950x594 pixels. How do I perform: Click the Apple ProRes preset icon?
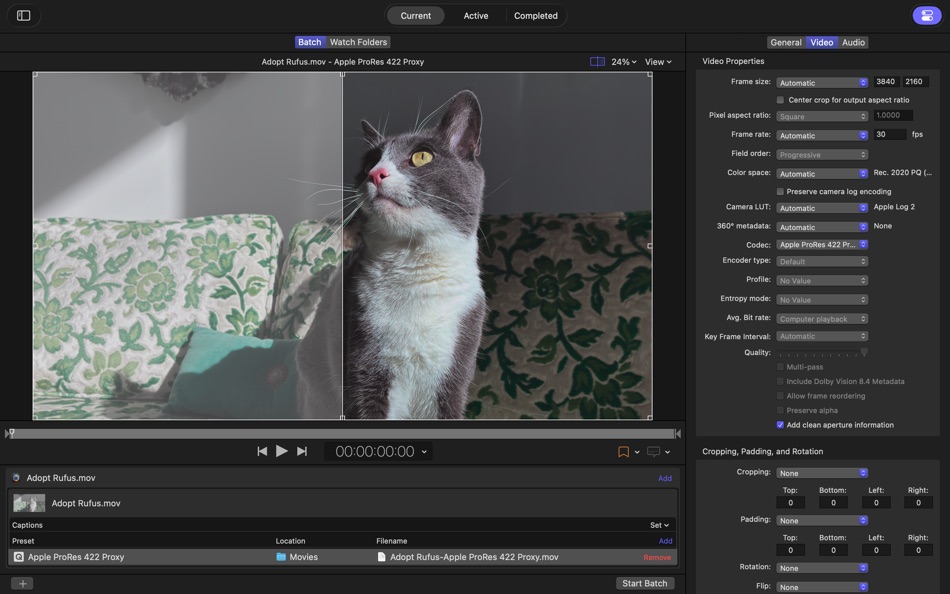pos(19,557)
